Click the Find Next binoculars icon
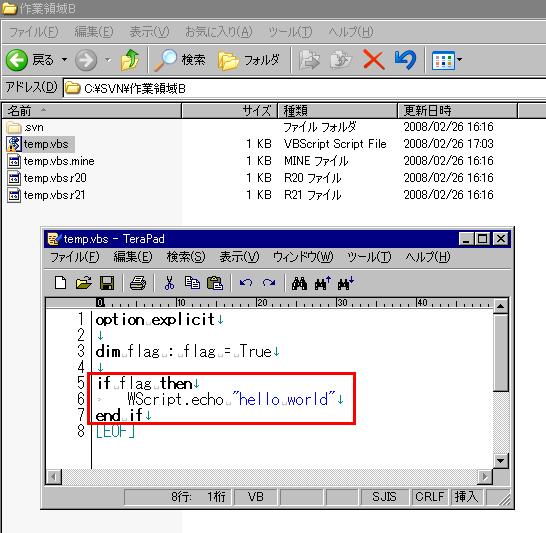This screenshot has height=533, width=546. click(x=345, y=283)
